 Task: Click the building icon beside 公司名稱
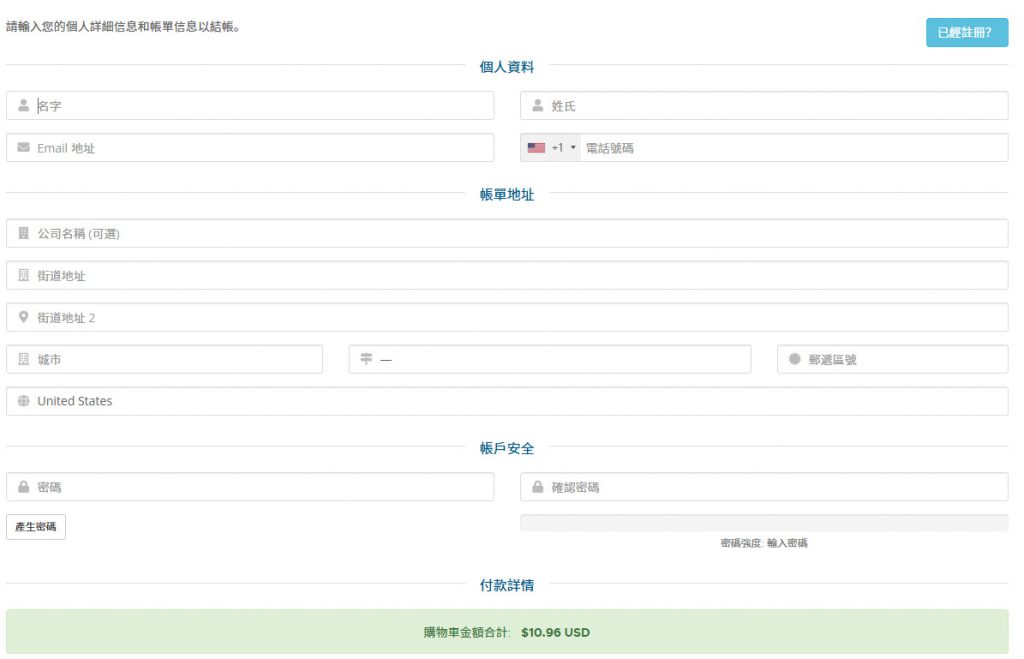click(22, 232)
